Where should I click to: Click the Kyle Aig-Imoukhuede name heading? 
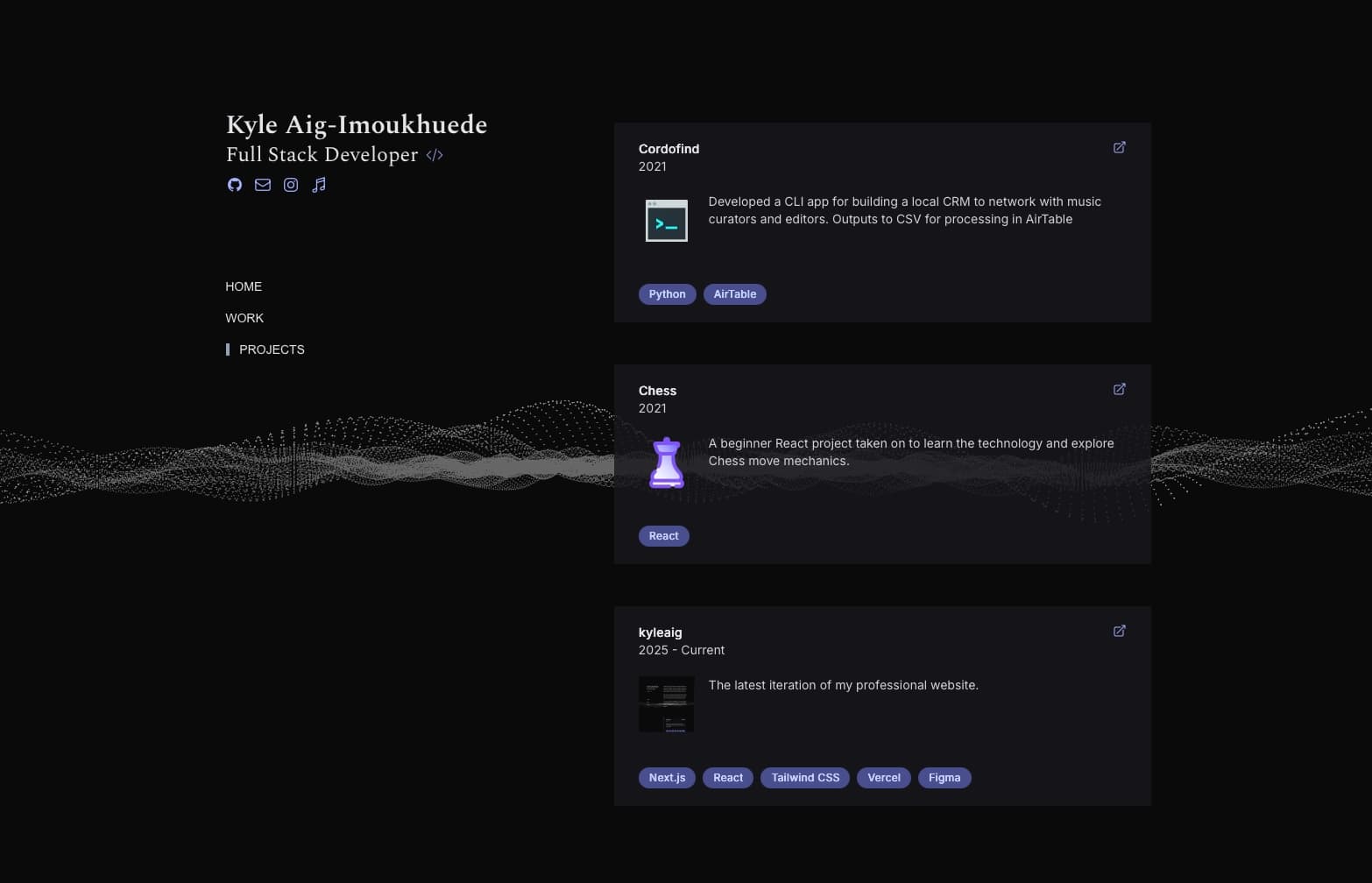[x=357, y=125]
